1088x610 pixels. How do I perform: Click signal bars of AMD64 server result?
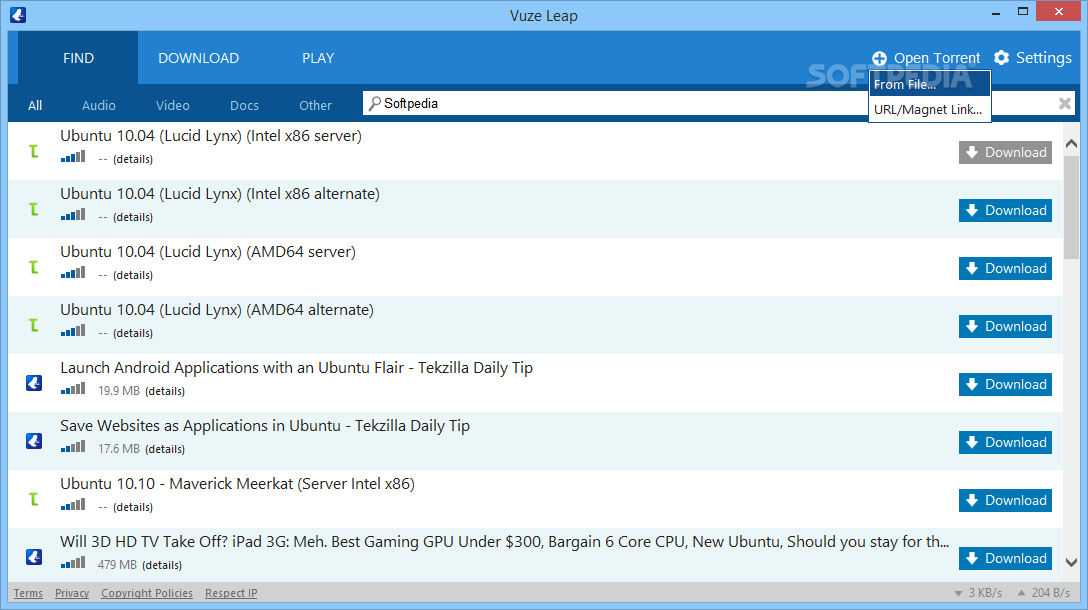73,273
